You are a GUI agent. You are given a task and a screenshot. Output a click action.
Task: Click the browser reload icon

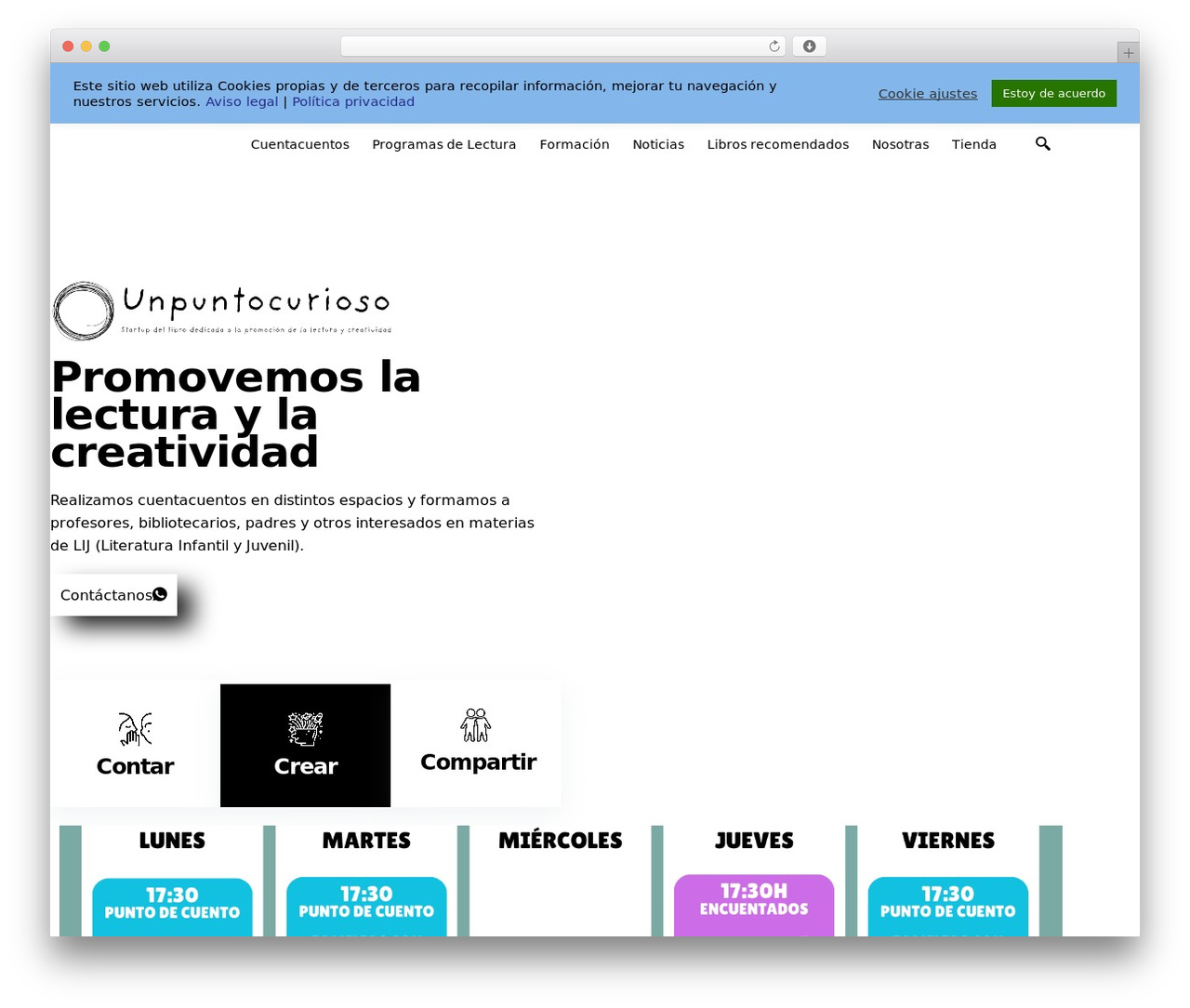(x=774, y=46)
